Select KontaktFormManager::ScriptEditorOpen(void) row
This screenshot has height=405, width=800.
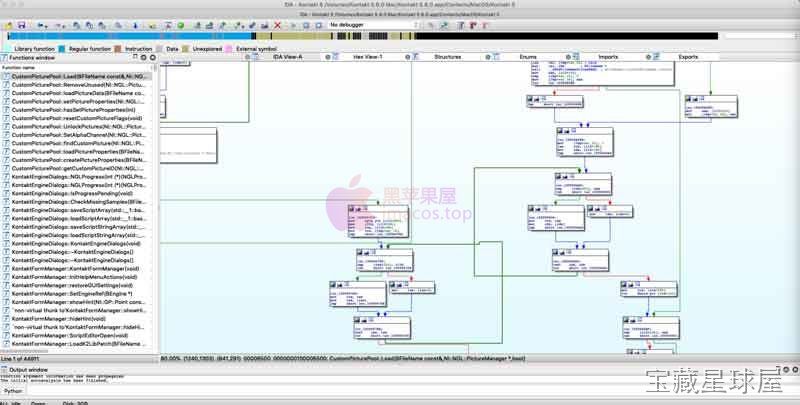77,336
